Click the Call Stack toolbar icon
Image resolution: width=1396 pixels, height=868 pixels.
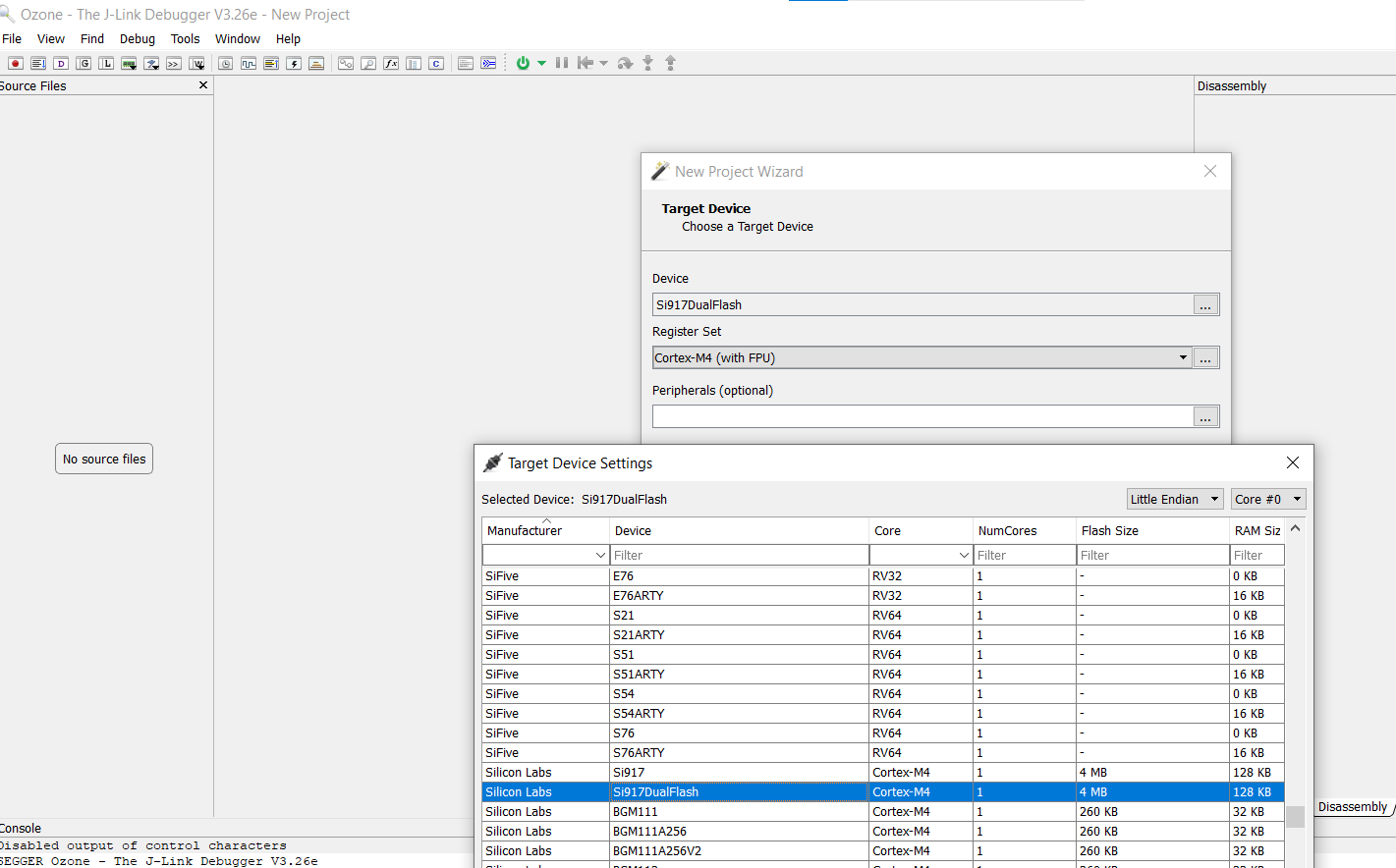tap(38, 63)
